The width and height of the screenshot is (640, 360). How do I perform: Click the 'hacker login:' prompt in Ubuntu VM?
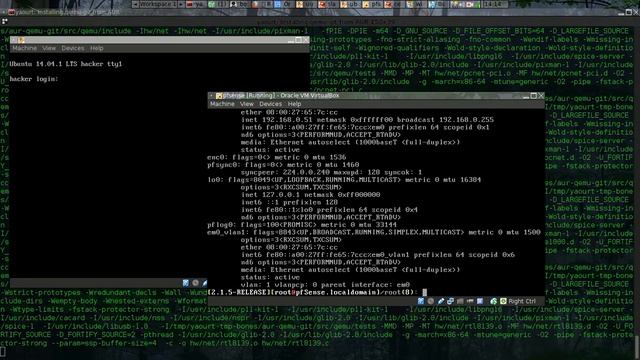[34, 79]
